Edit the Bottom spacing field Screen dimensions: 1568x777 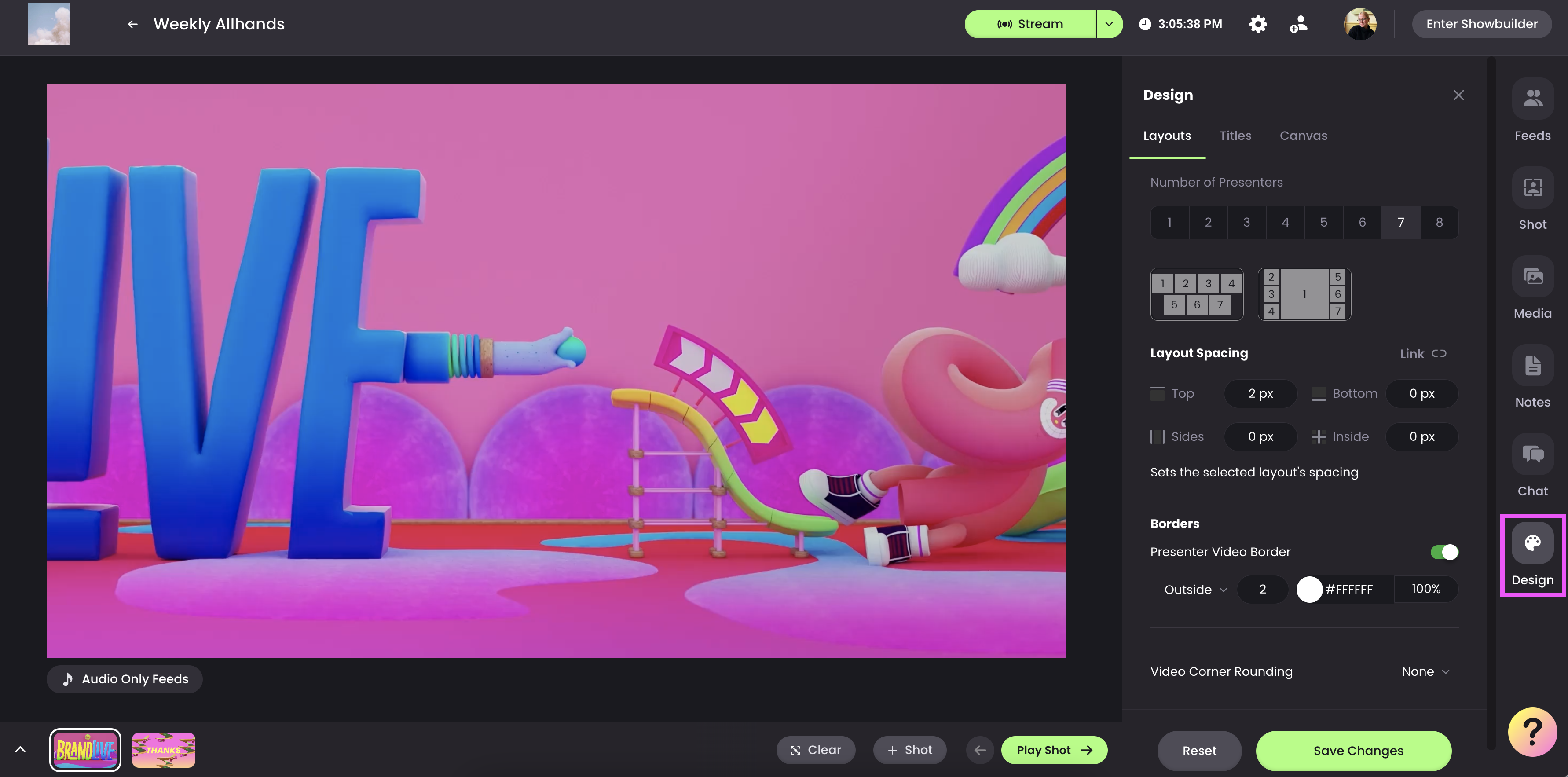click(1421, 393)
